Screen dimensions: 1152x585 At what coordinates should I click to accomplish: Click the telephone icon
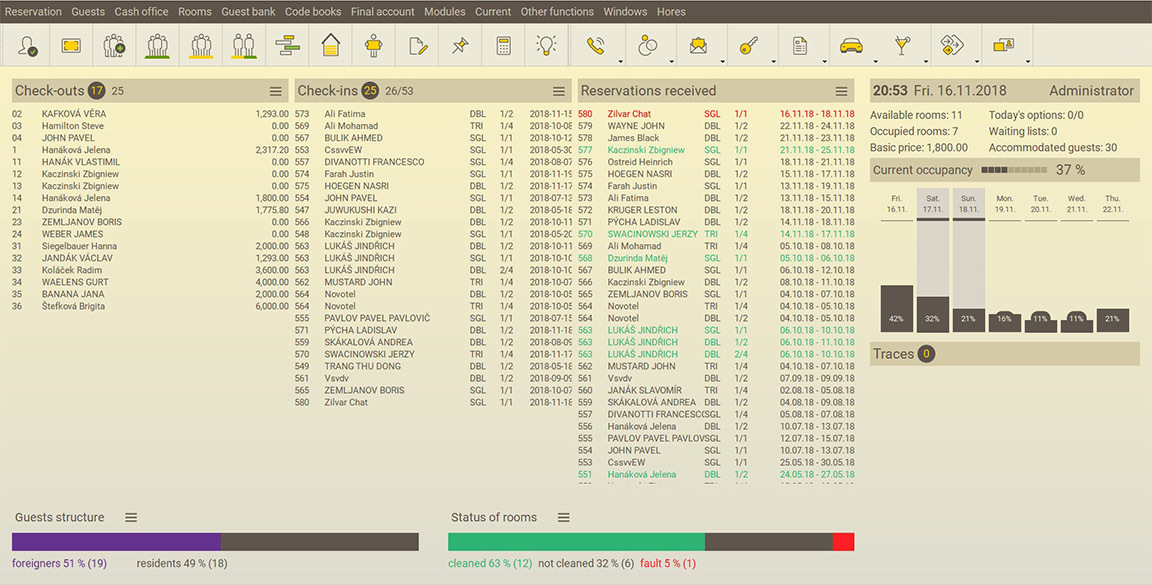[x=596, y=46]
